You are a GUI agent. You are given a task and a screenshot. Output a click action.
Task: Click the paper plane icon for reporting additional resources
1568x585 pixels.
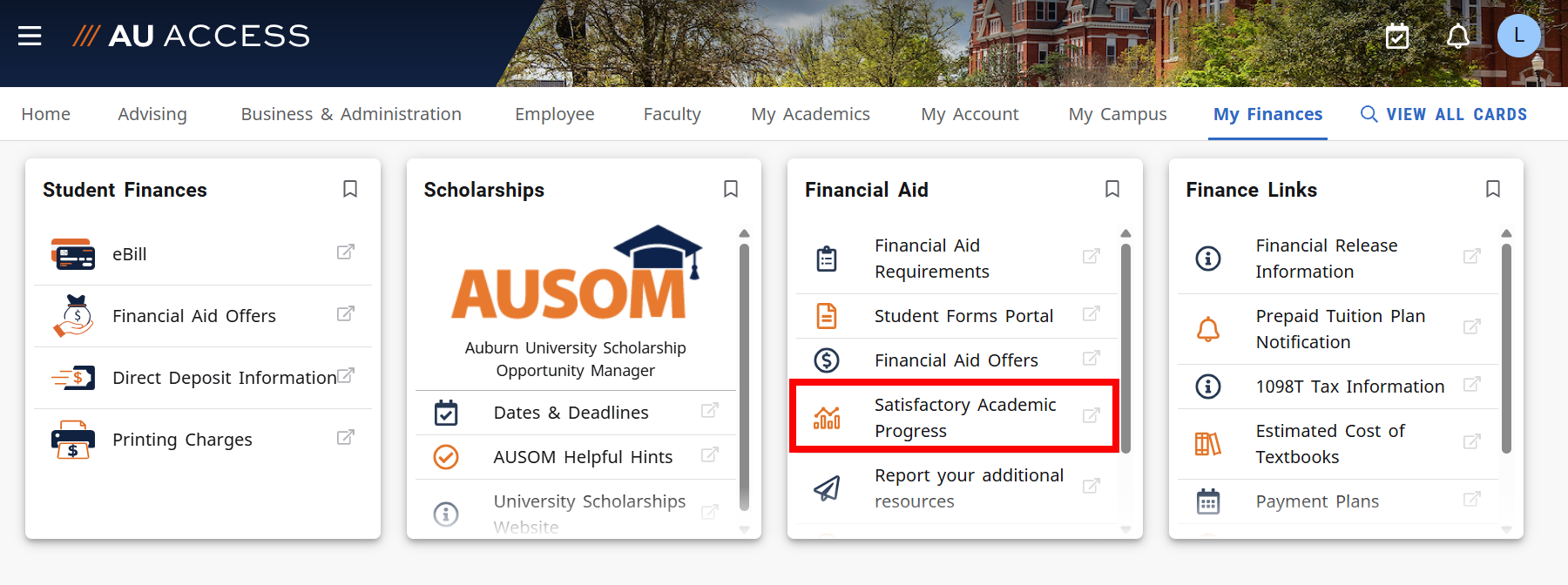click(828, 488)
